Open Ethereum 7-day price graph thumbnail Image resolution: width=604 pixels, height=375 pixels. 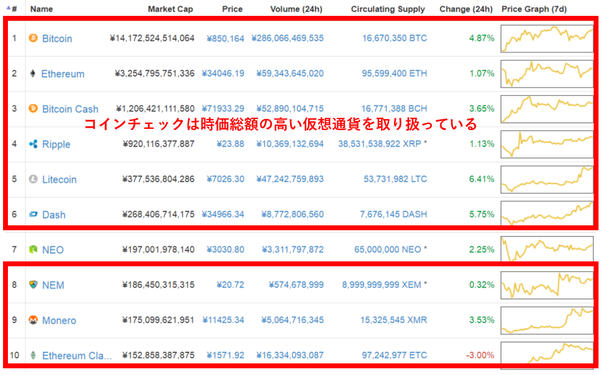pos(547,74)
